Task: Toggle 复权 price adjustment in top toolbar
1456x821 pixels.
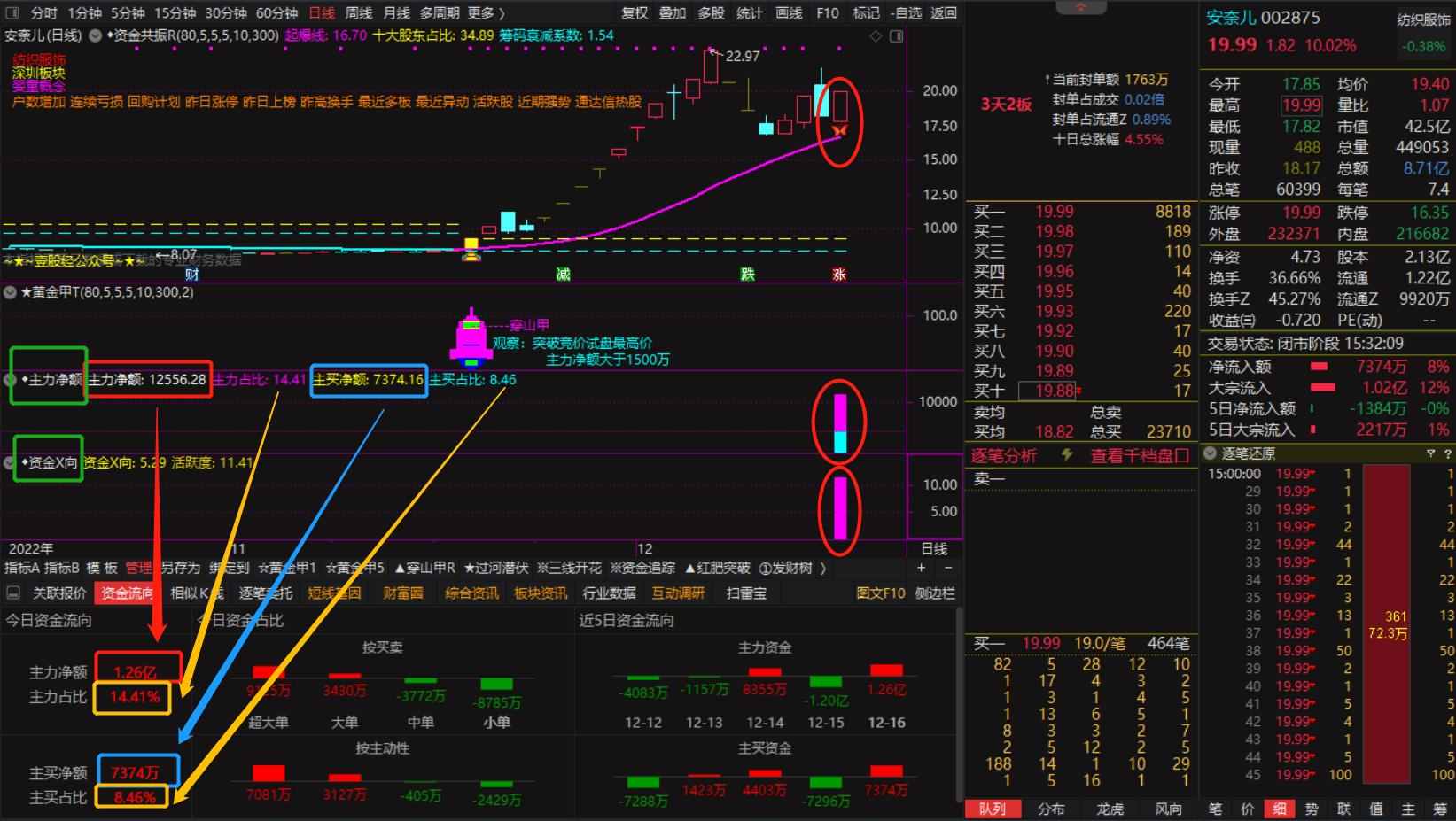Action: [x=635, y=13]
